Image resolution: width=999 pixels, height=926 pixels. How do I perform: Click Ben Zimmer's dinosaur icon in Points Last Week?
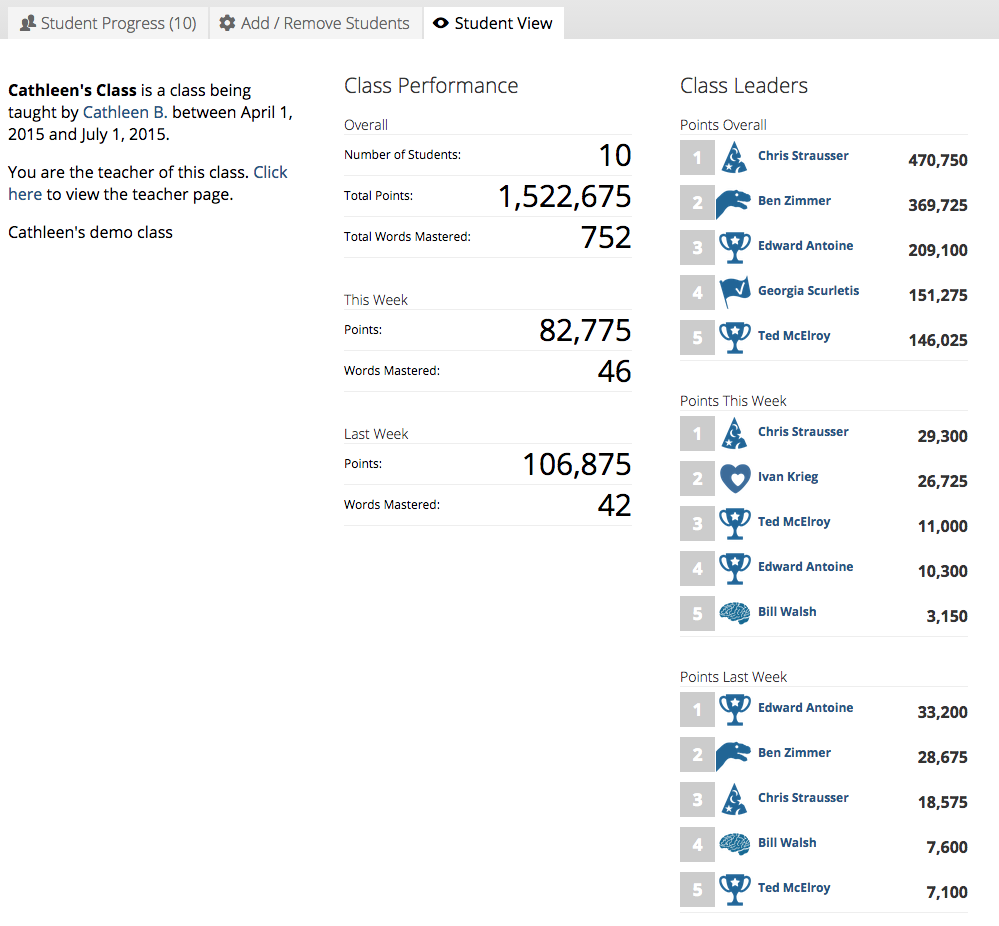[x=734, y=754]
